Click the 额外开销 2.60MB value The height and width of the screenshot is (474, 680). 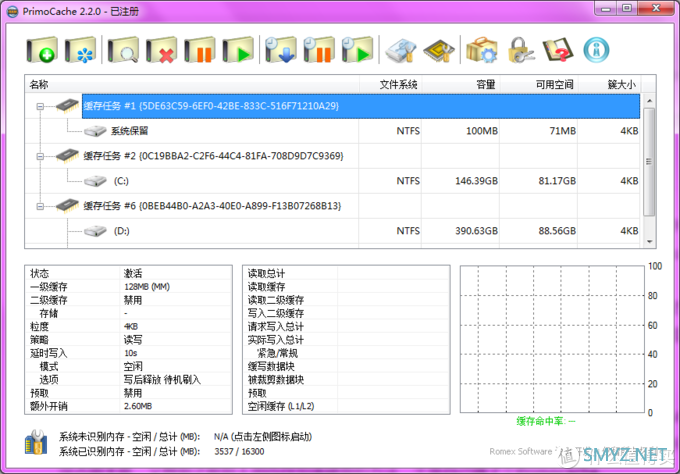tap(138, 406)
